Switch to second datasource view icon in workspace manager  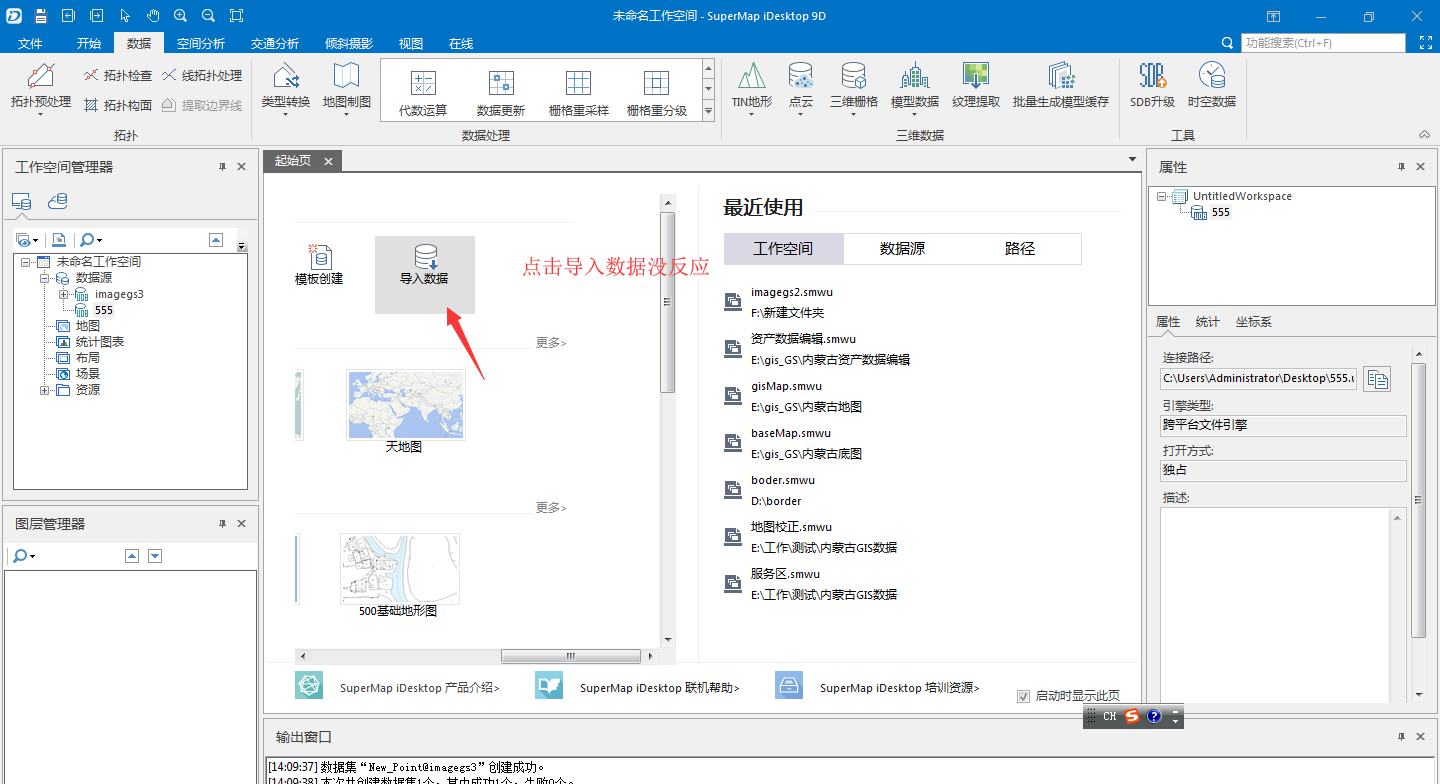[58, 201]
